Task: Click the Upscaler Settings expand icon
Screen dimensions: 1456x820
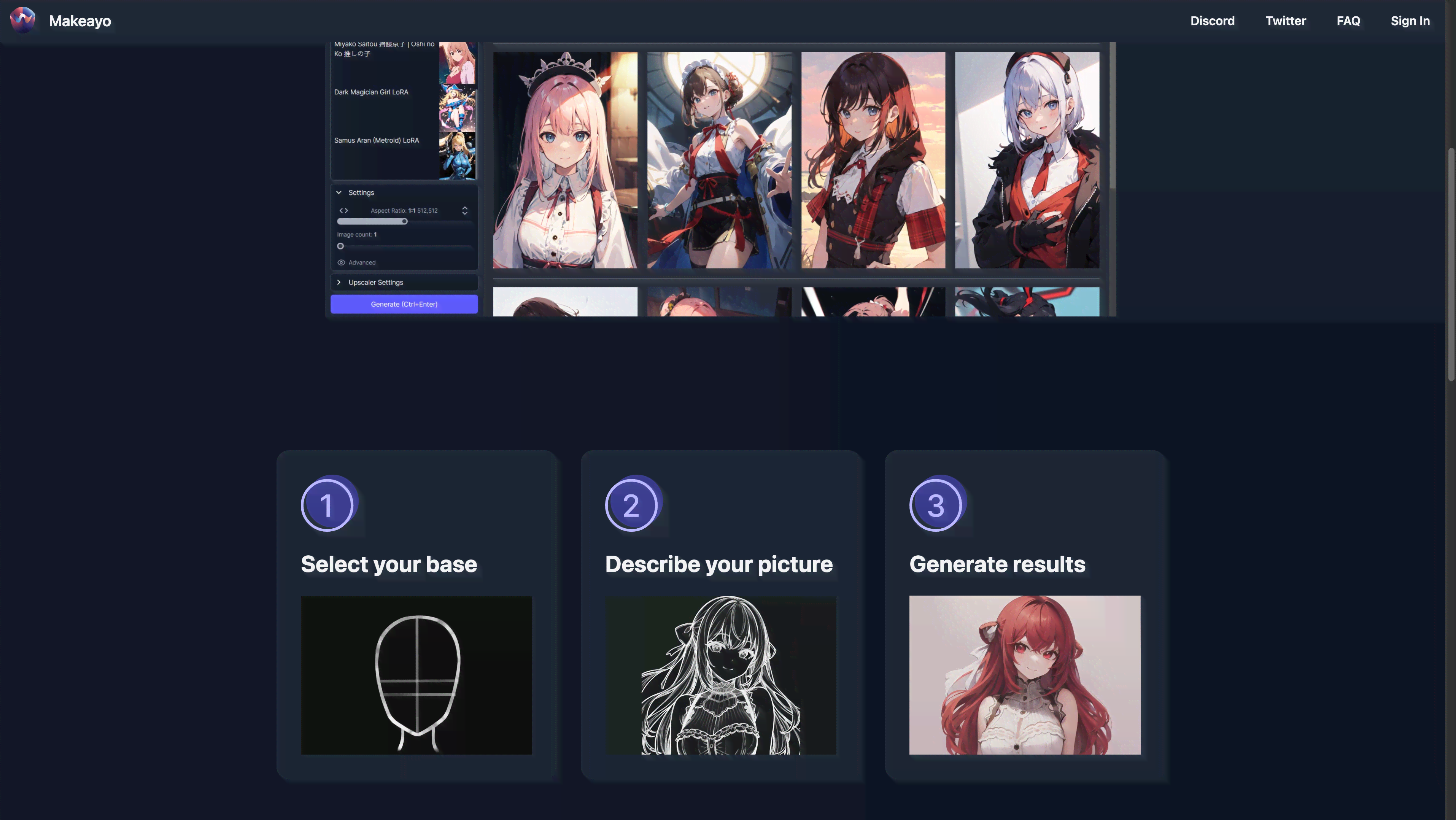Action: coord(339,282)
